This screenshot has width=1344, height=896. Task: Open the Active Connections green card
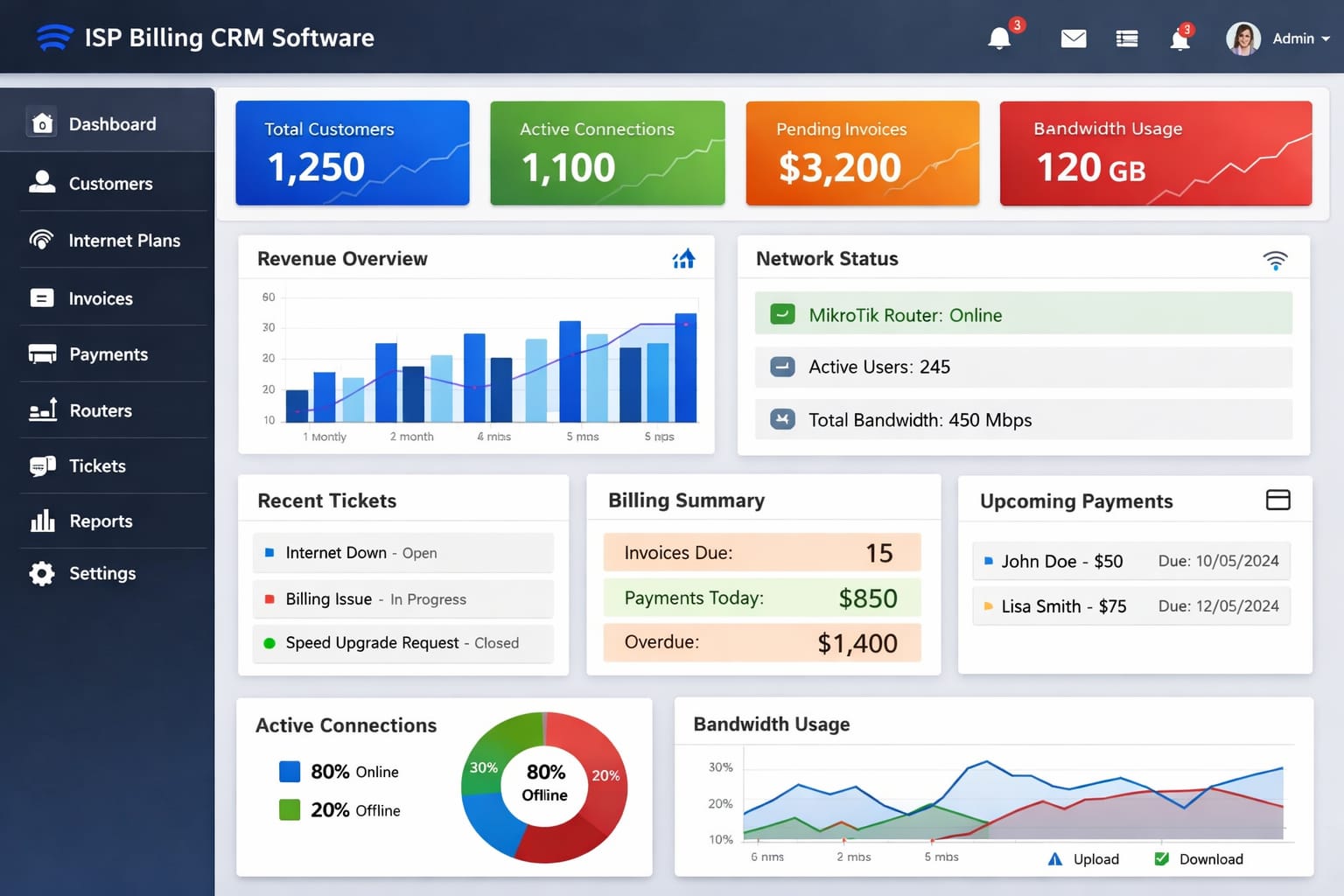tap(607, 153)
